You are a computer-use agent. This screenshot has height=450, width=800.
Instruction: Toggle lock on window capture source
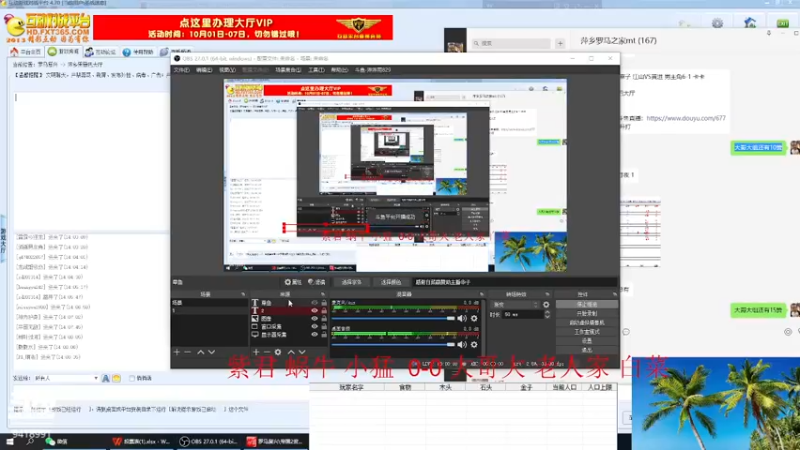tap(324, 327)
